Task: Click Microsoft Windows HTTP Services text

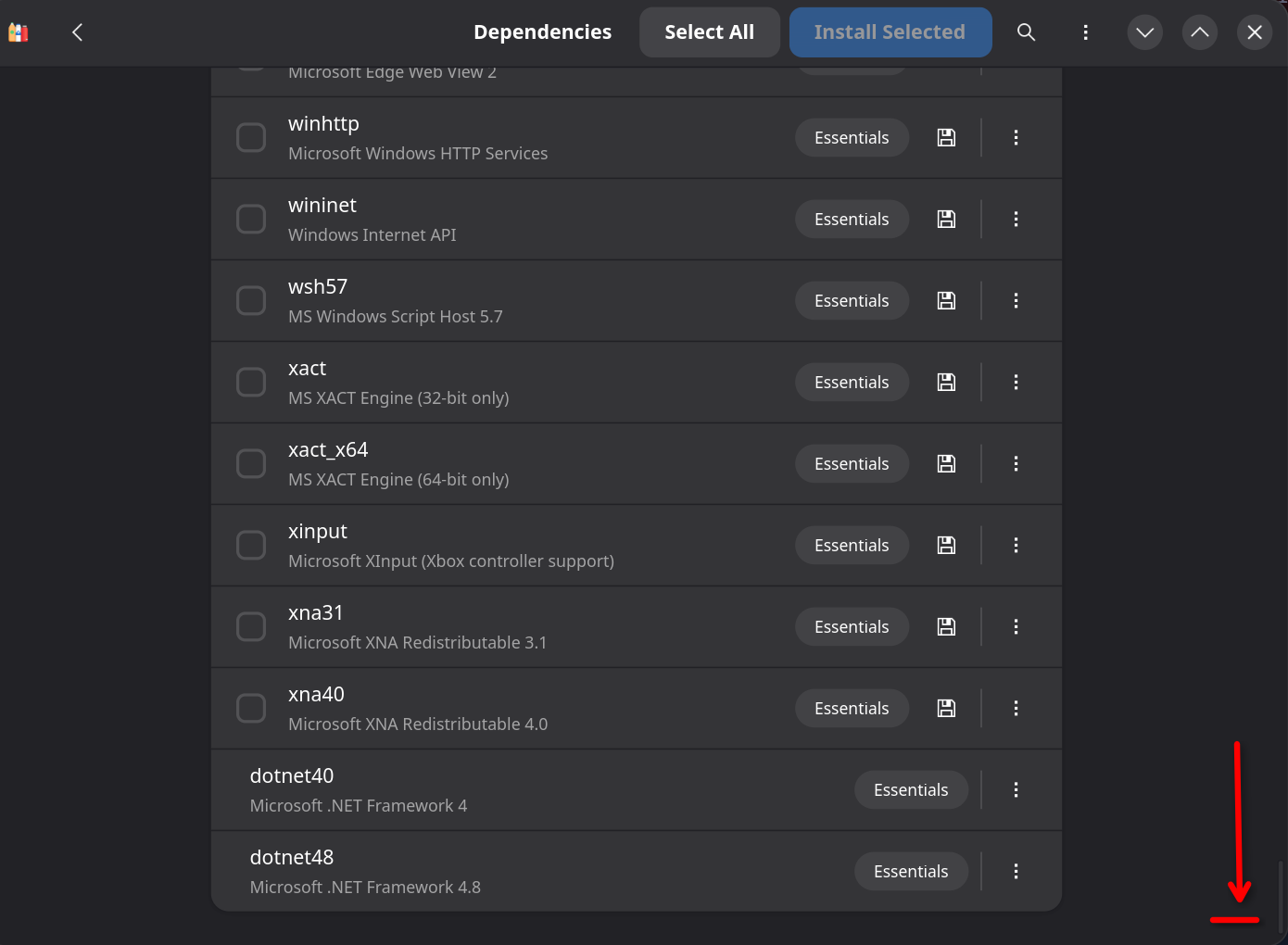Action: 418,154
